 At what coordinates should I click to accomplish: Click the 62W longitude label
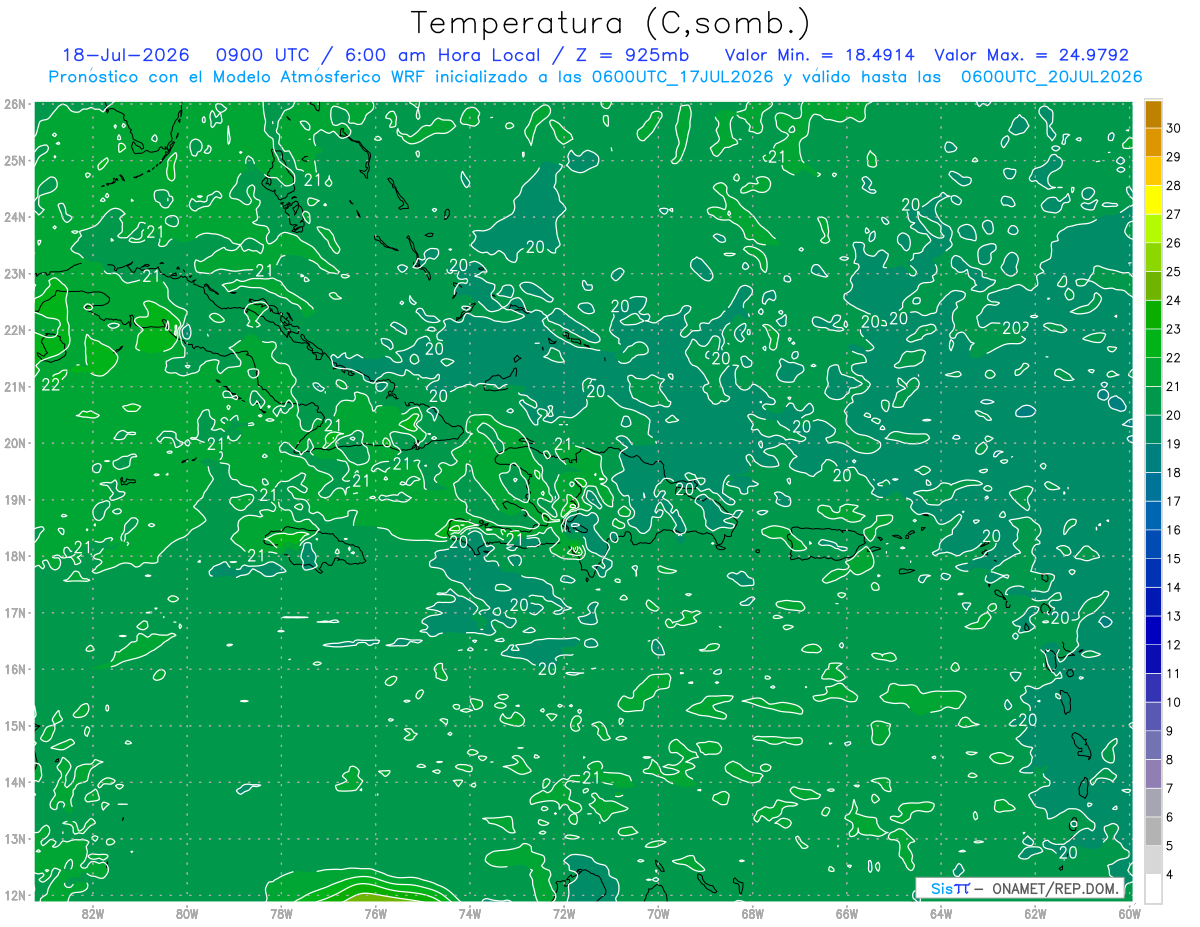(x=1036, y=913)
